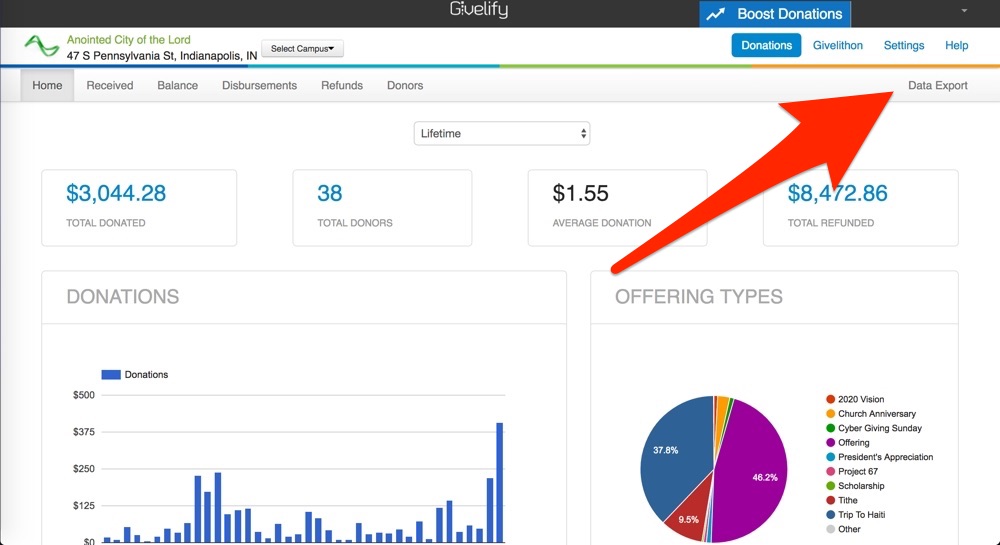Screen dimensions: 1000x545
Task: Click the Scholarship legend entry
Action: coord(855,486)
